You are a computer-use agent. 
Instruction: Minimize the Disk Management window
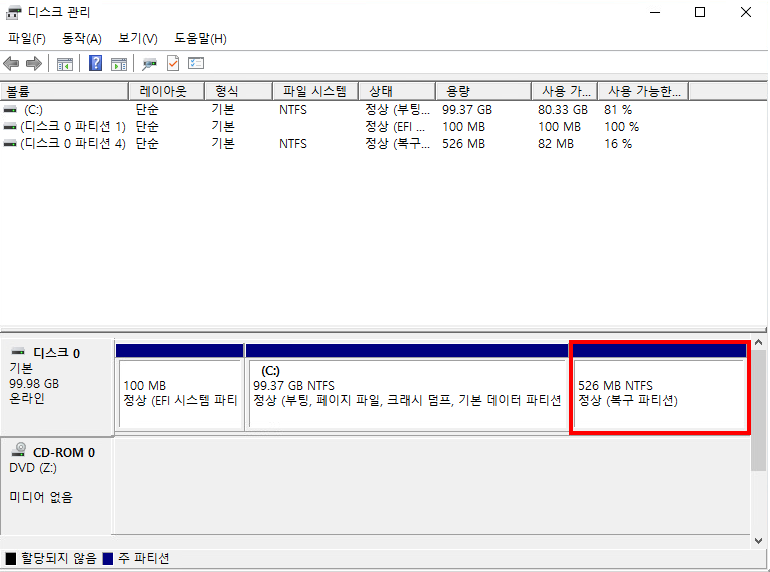click(655, 12)
